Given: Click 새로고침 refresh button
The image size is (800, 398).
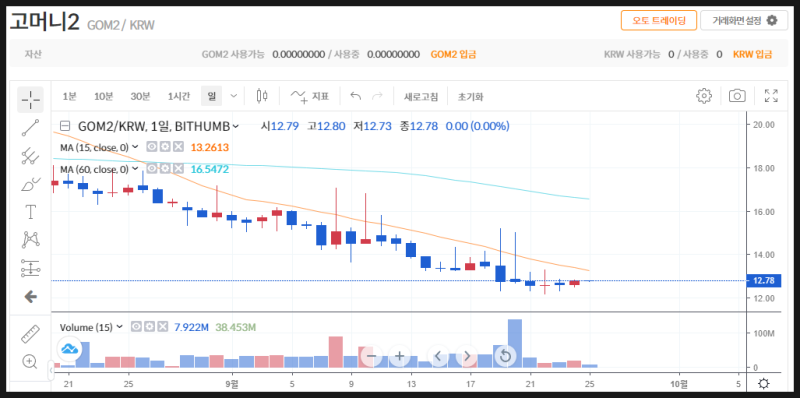Looking at the screenshot, I should (x=421, y=96).
